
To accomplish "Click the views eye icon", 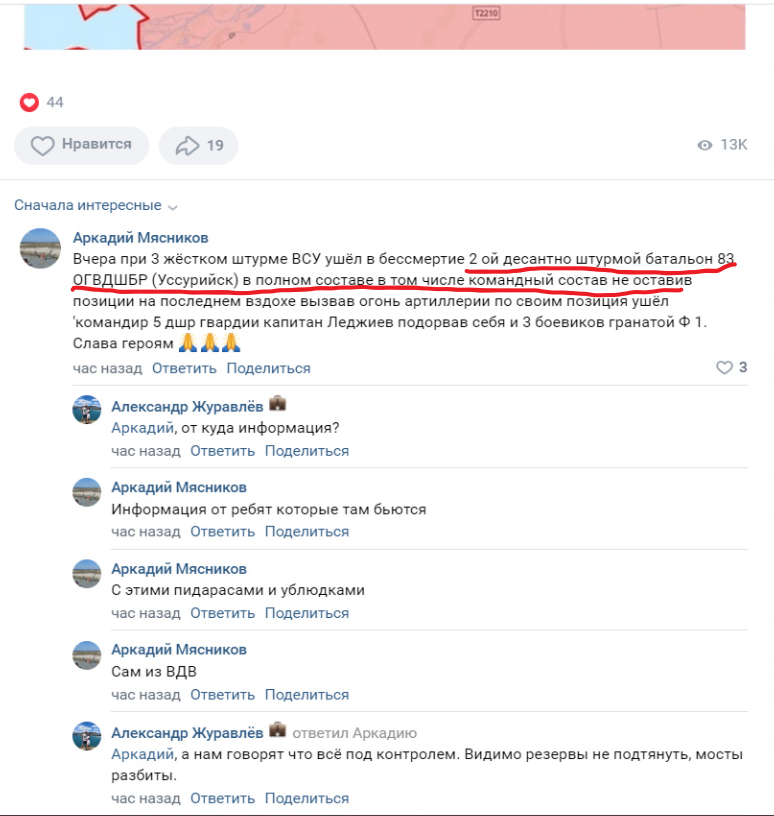I will 704,145.
